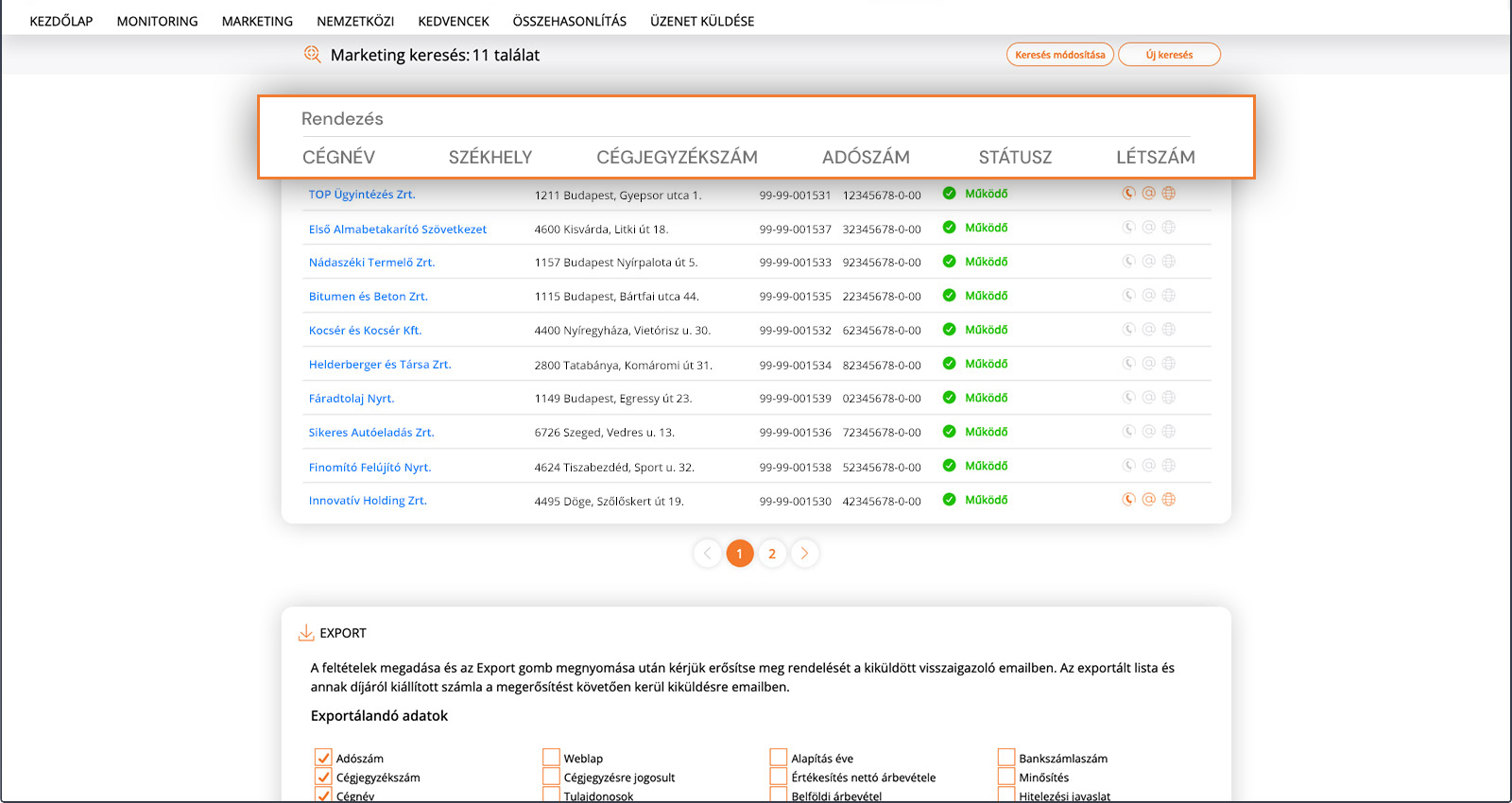
Task: Open the MARKETING menu item
Action: click(257, 21)
